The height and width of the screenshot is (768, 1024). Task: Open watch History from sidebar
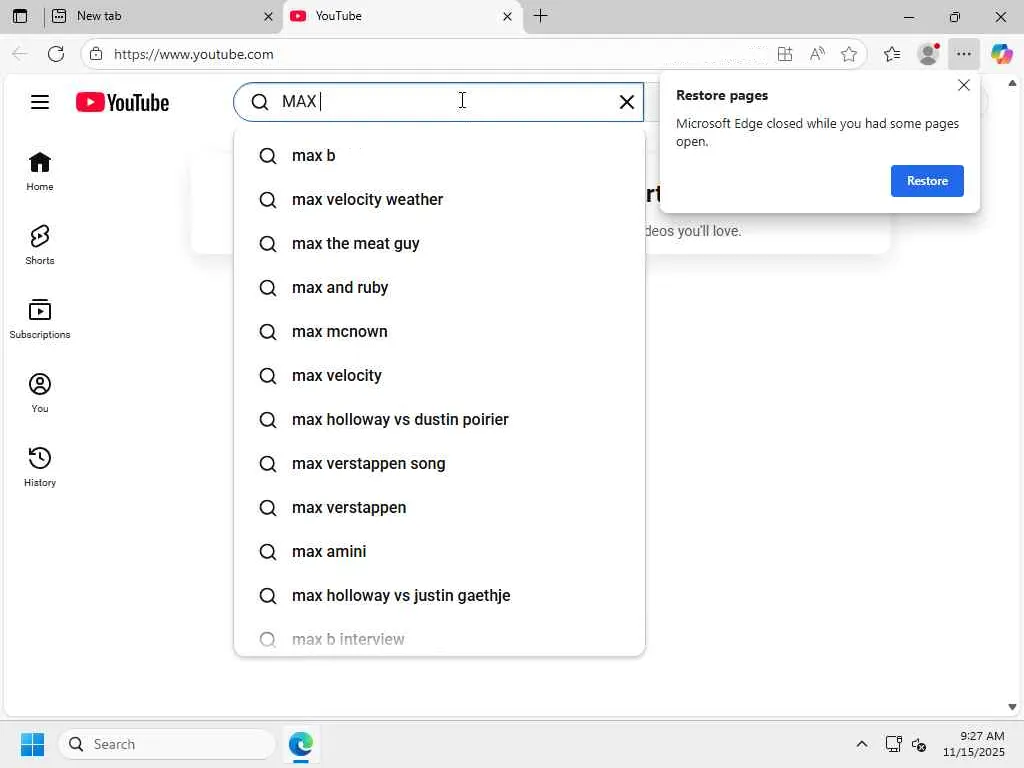tap(40, 466)
